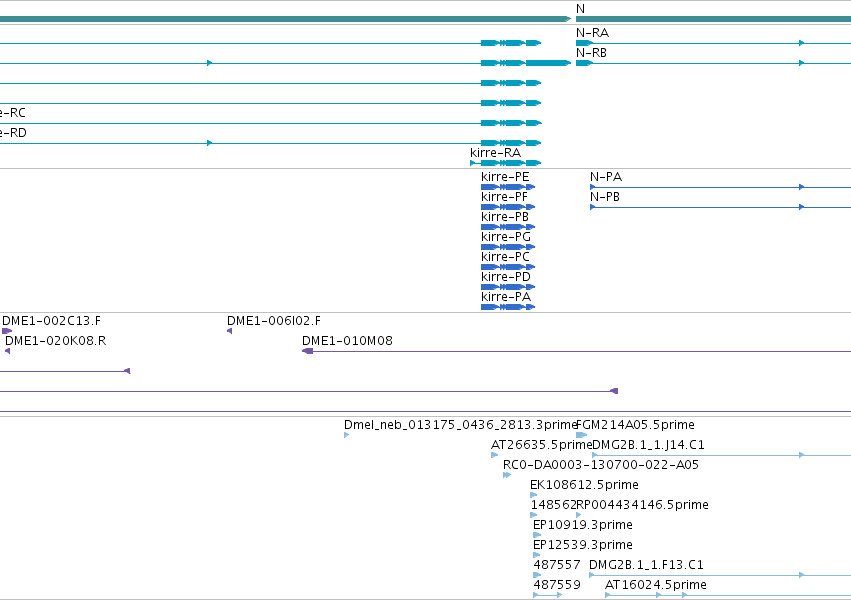Select the kirre-PF protein feature label
This screenshot has height=600, width=851.
(x=504, y=197)
